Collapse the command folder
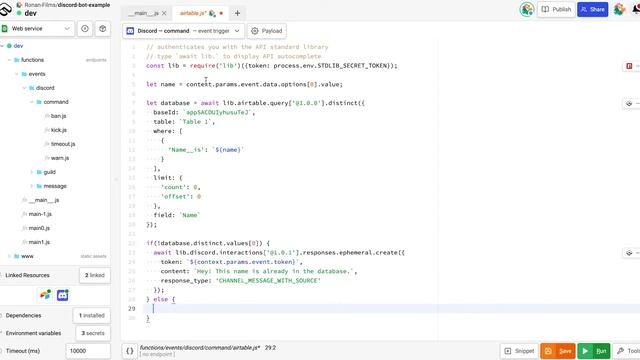This screenshot has width=640, height=360. pos(31,102)
